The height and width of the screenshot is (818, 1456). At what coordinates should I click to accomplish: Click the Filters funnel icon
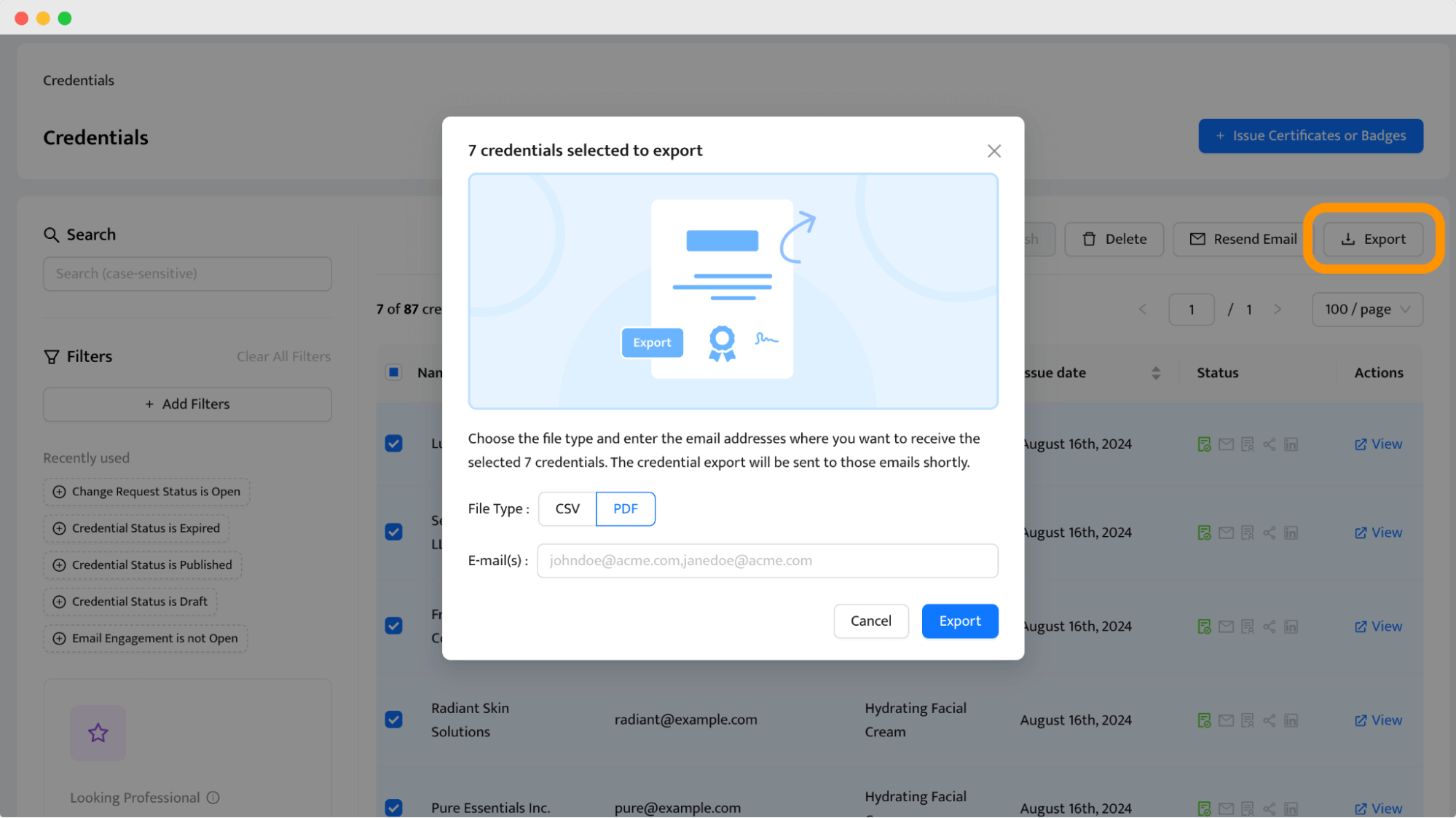pyautogui.click(x=51, y=357)
